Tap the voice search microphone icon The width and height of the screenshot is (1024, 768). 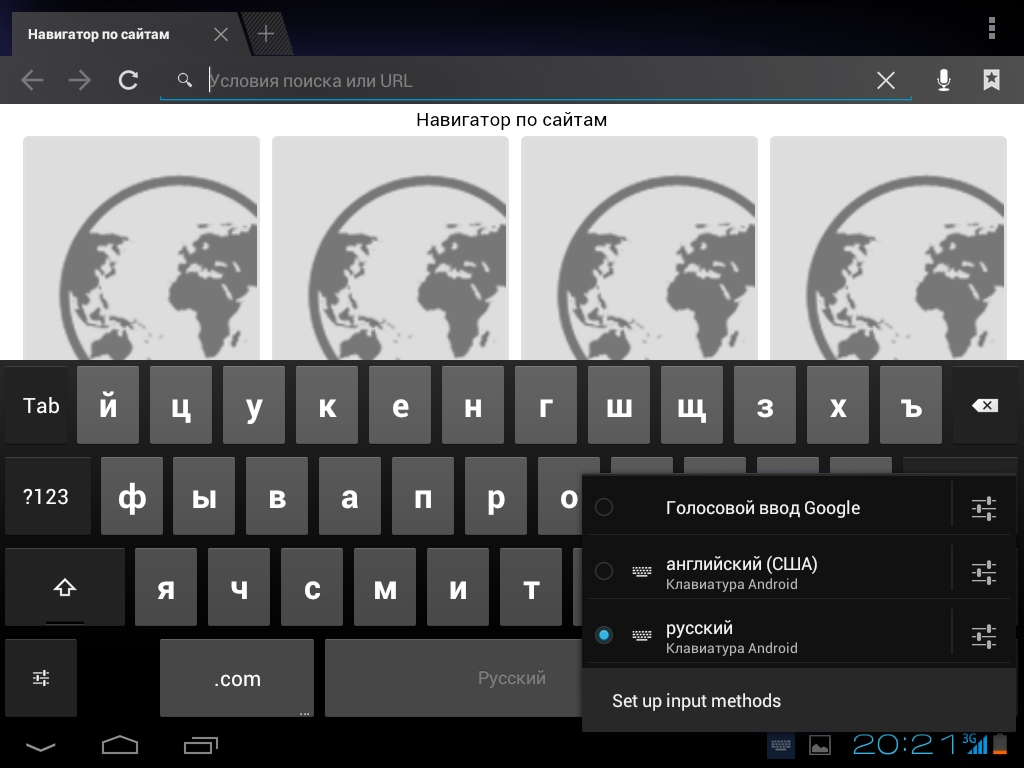(x=943, y=80)
